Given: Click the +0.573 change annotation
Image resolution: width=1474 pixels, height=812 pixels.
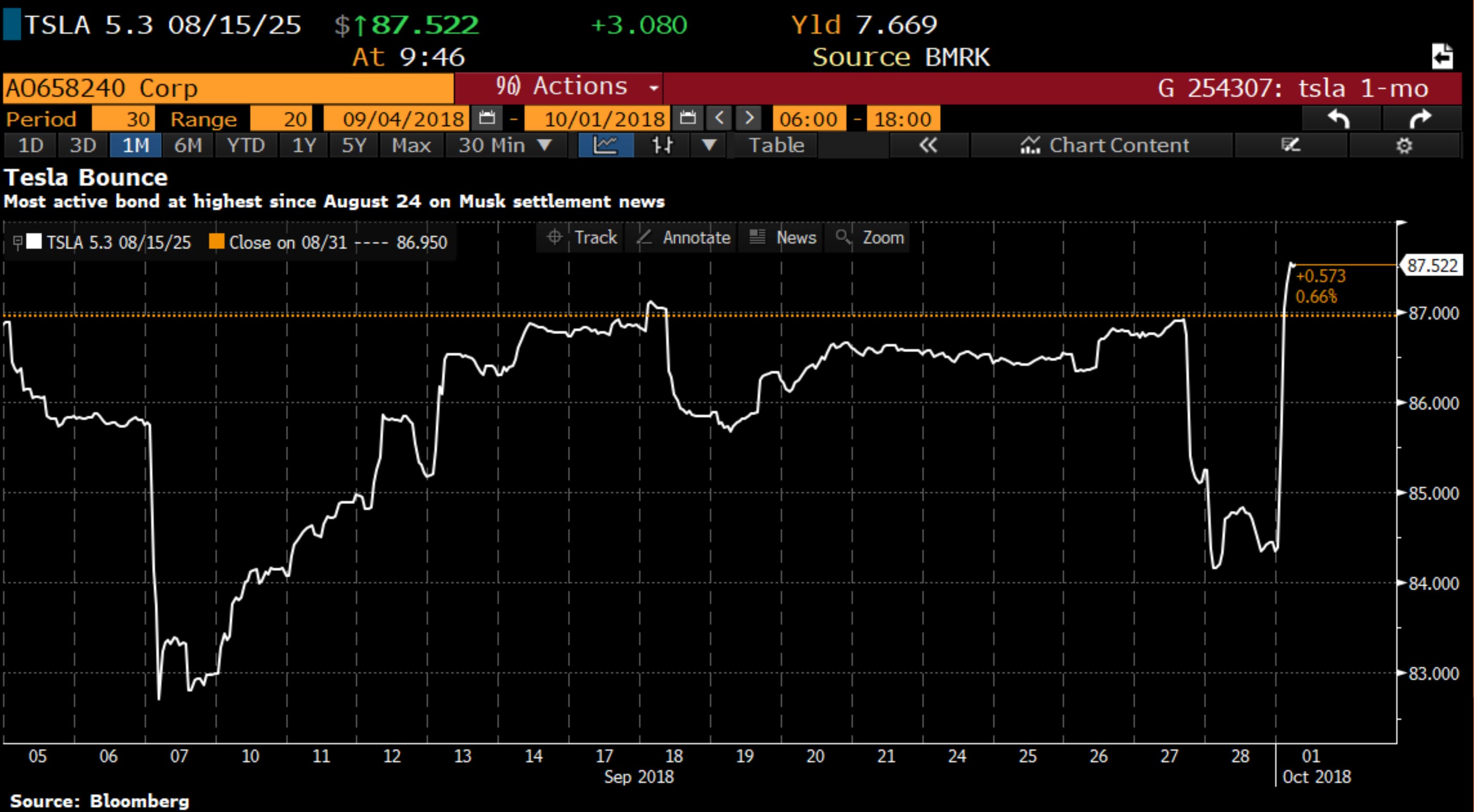Looking at the screenshot, I should click(x=1321, y=277).
